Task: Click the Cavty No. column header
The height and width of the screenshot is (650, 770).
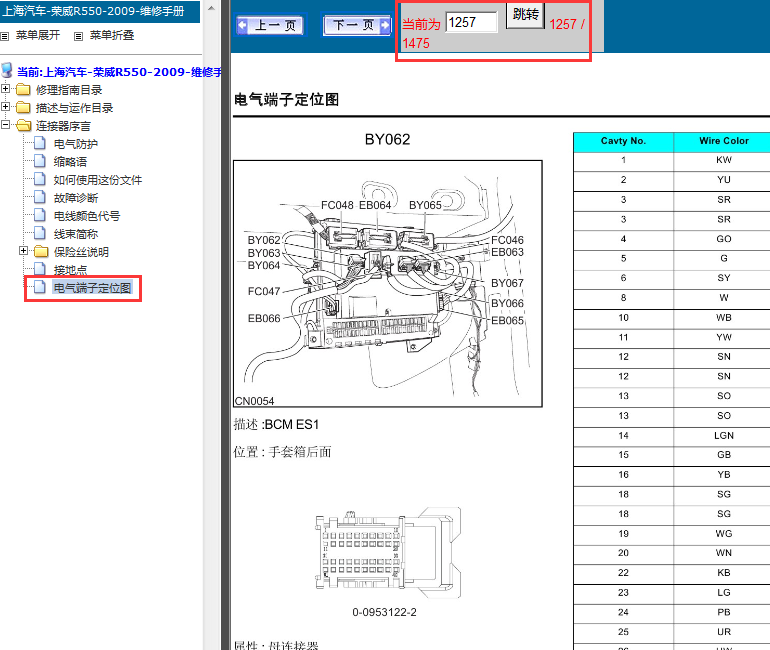Action: pos(623,141)
